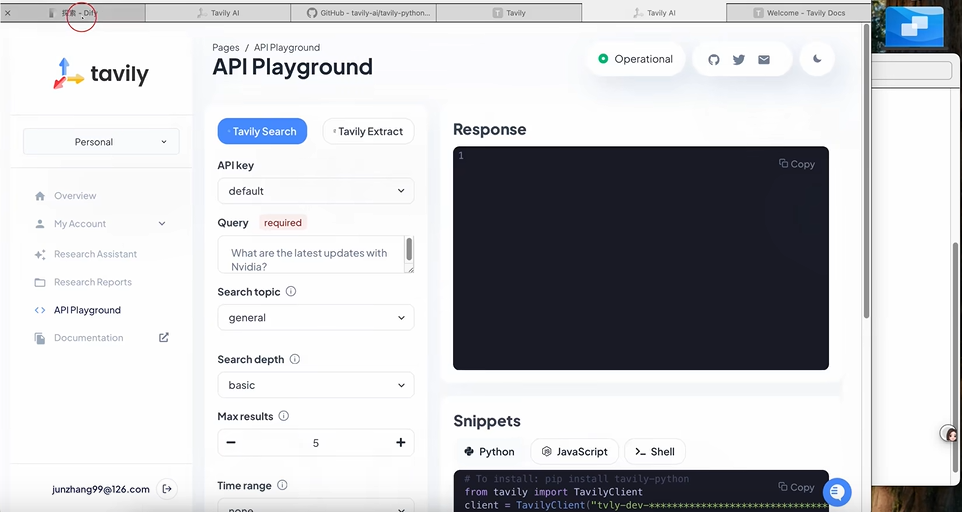Click the Max results number field
Viewport: 962px width, 512px height.
tap(316, 442)
